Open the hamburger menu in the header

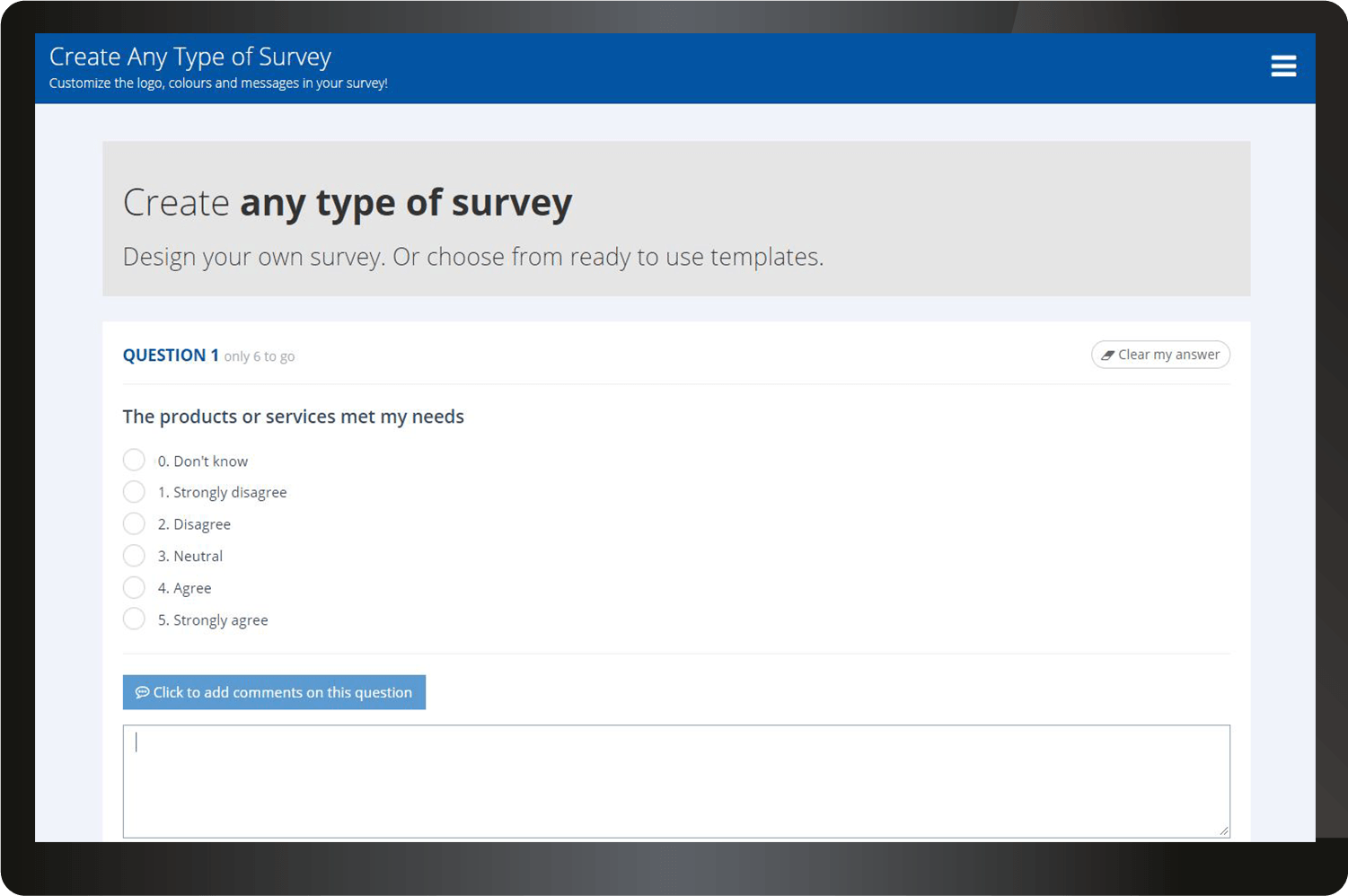click(x=1282, y=66)
